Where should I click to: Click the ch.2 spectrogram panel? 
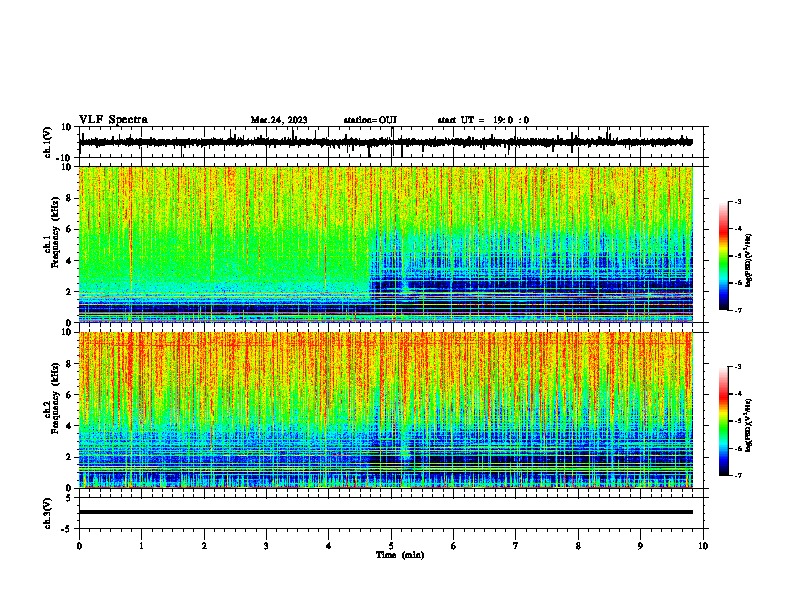[386, 410]
